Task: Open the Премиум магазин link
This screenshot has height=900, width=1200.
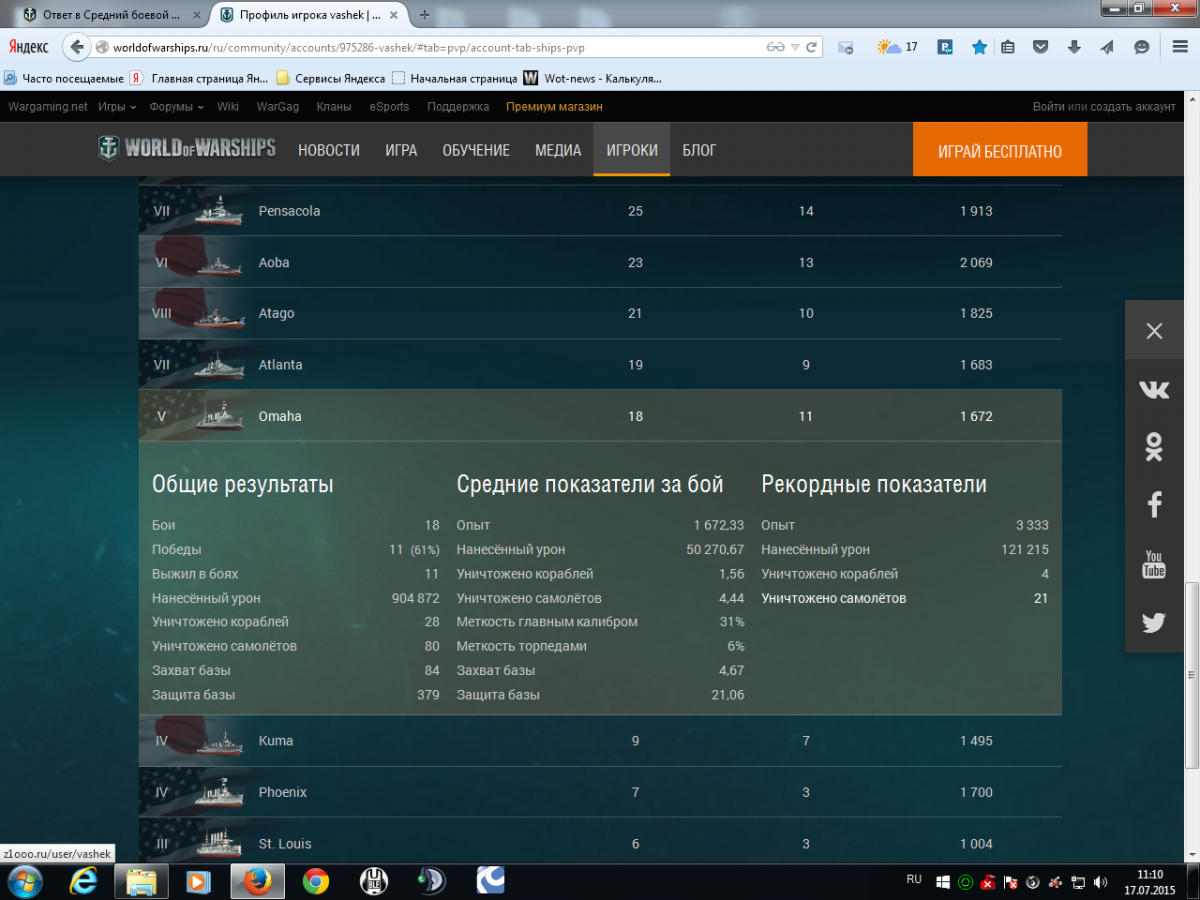Action: [555, 107]
